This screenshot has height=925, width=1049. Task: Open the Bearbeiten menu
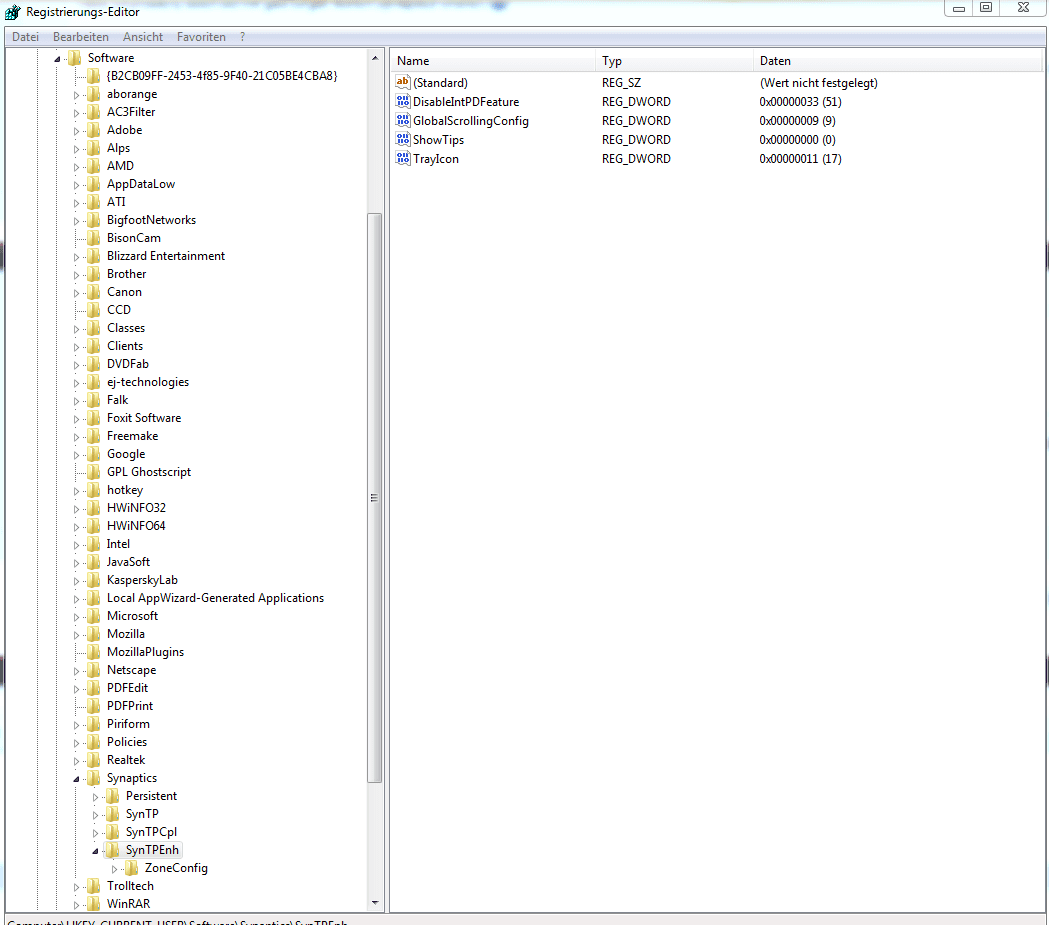point(81,37)
